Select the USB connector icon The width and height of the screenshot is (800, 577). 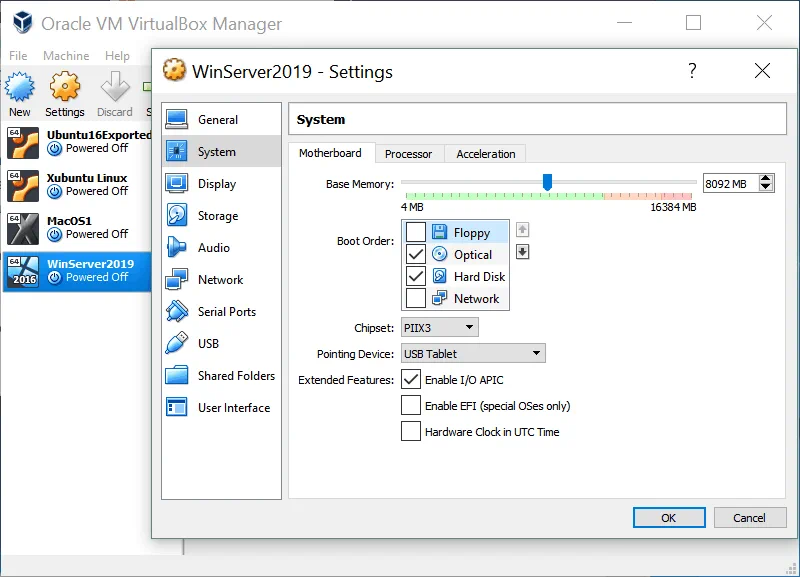point(177,343)
